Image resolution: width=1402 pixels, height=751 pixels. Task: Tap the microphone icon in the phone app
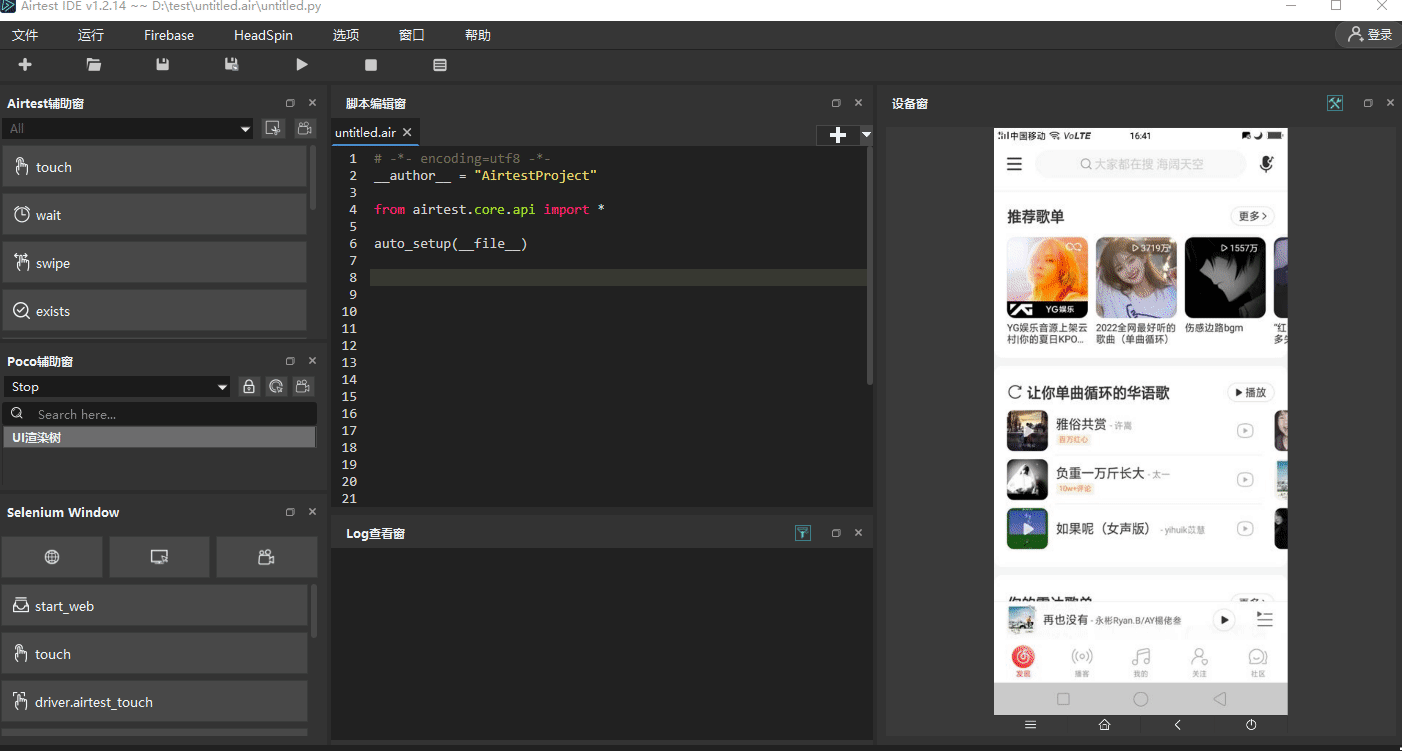[1266, 164]
